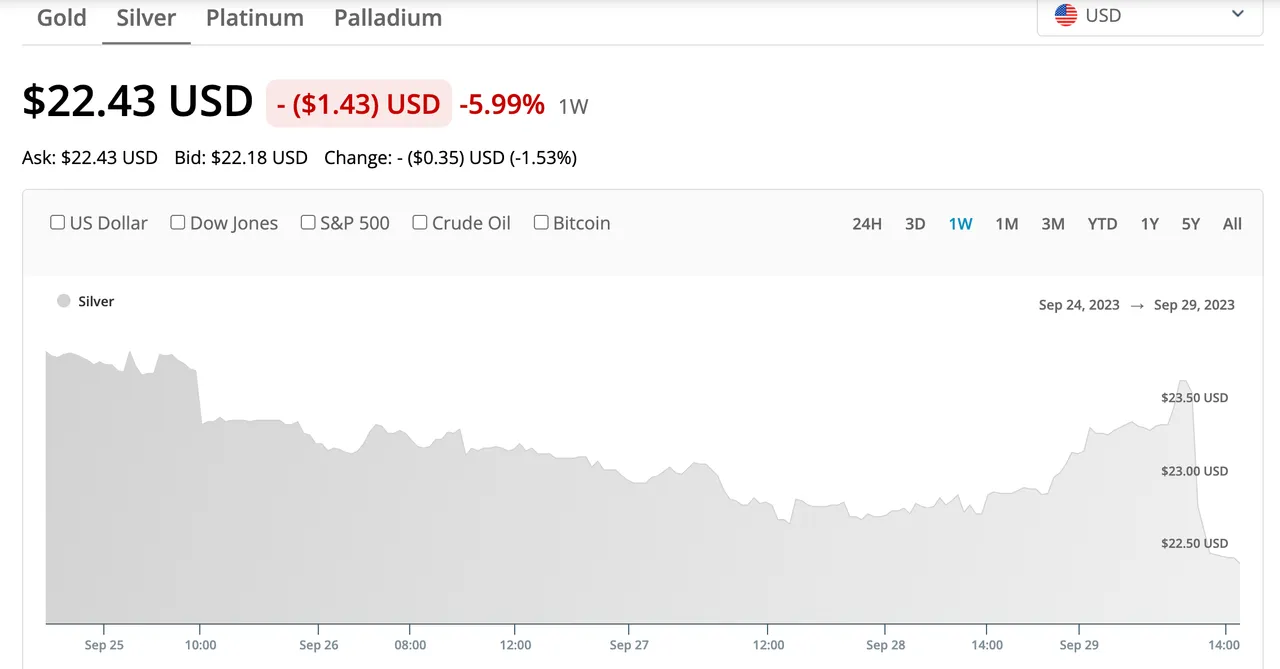Select the 5Y time range
The image size is (1280, 669).
pos(1190,224)
